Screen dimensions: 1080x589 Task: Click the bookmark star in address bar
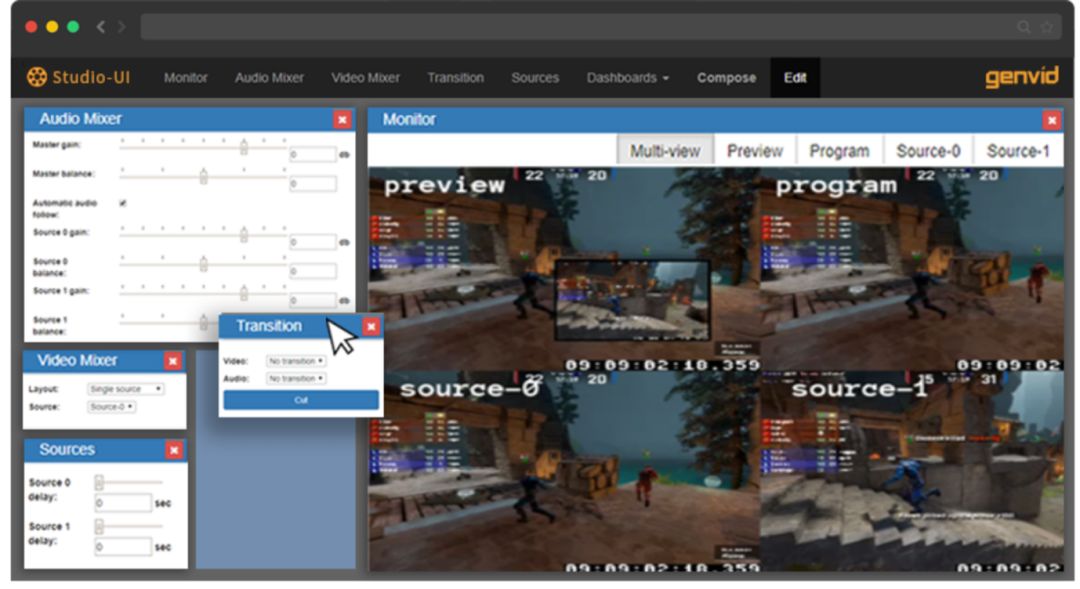coord(1047,27)
